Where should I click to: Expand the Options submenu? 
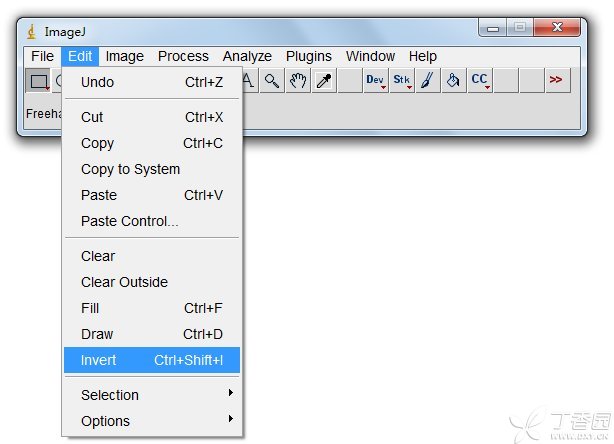click(152, 421)
